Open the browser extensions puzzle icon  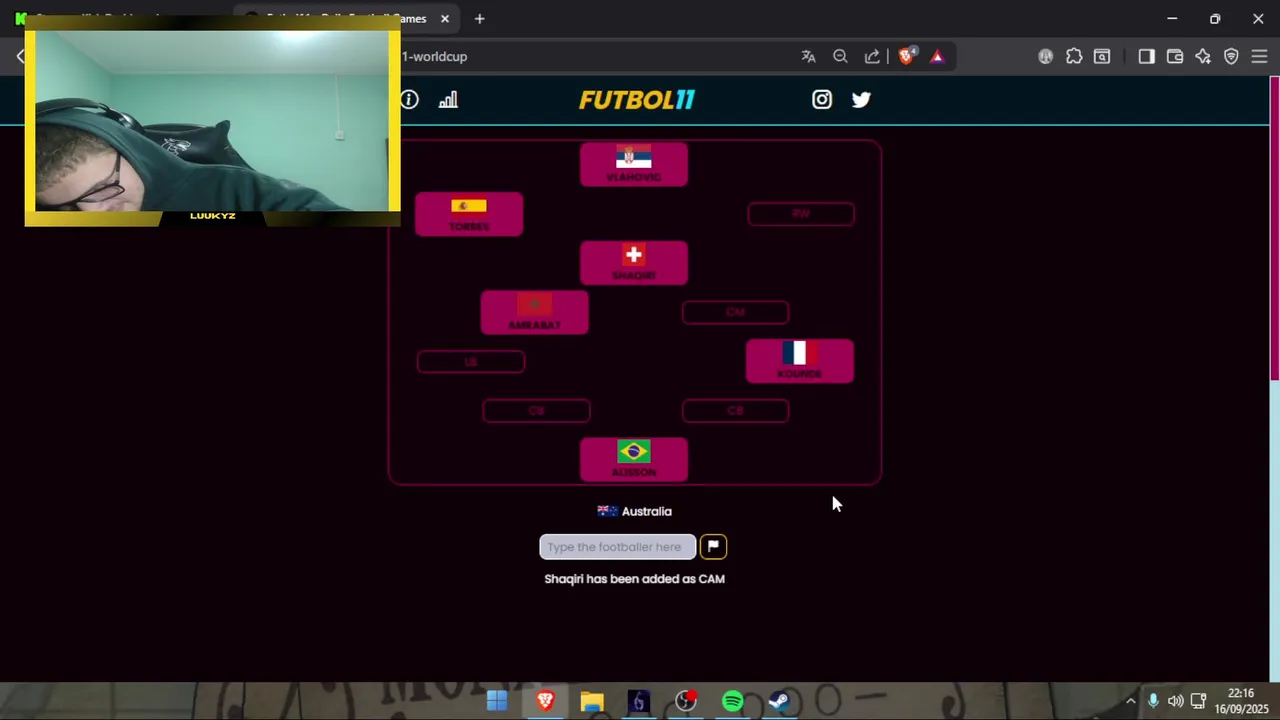coord(1074,56)
